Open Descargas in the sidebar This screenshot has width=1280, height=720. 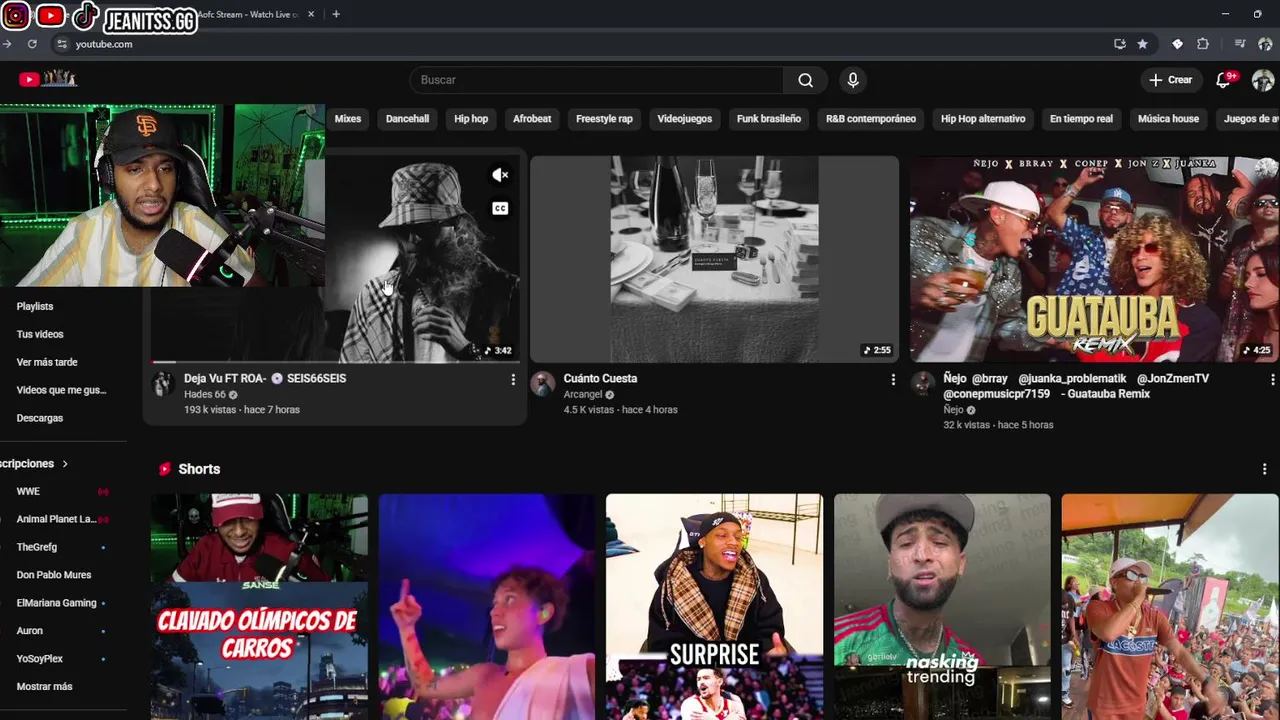click(40, 419)
